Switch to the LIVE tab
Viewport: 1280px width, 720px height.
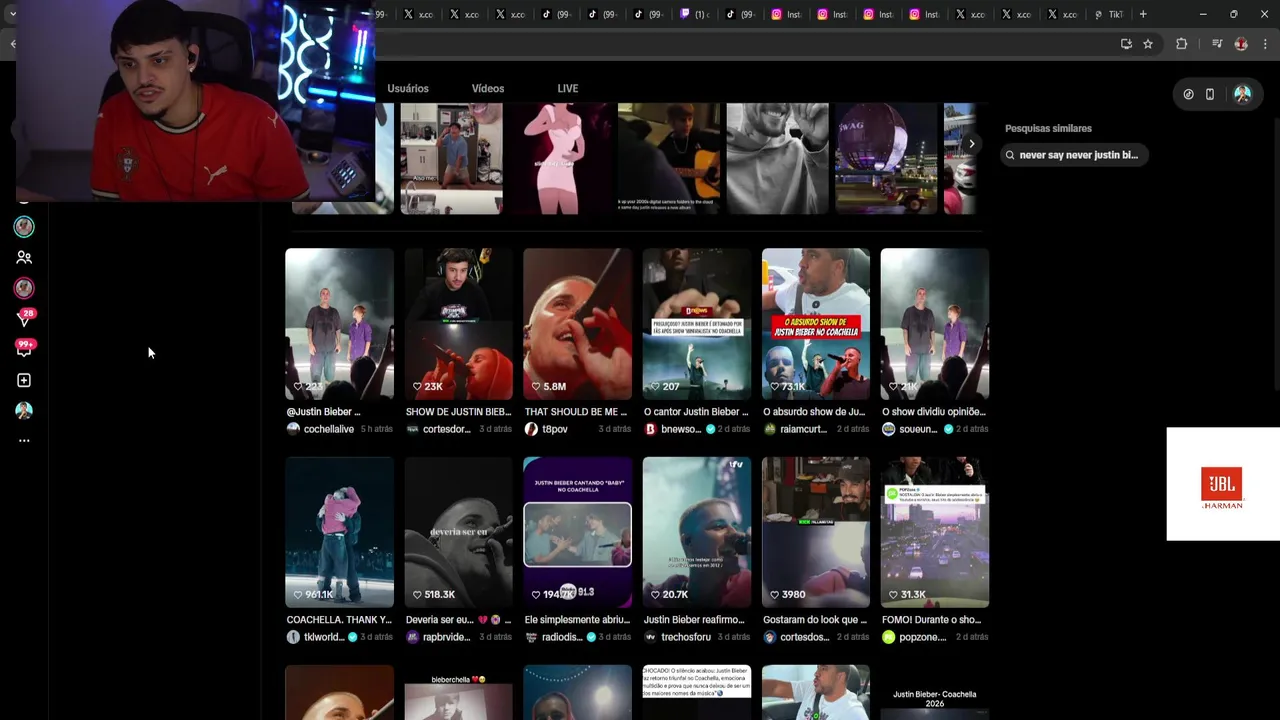(568, 88)
